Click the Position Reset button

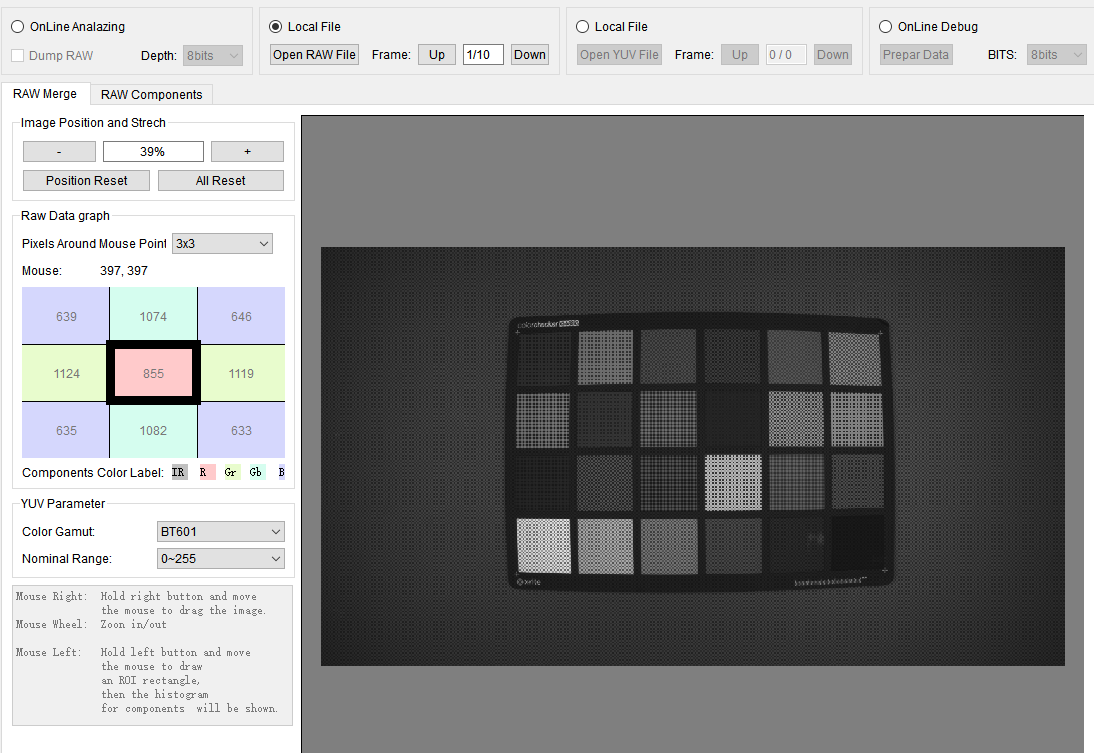point(87,181)
